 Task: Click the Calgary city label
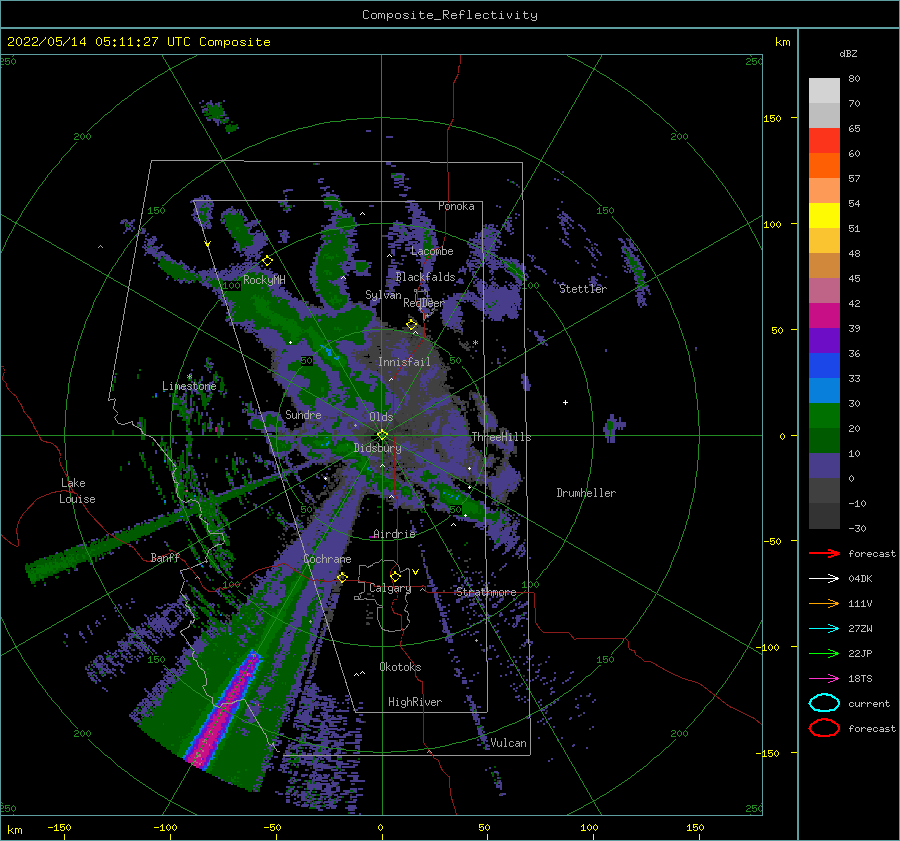390,588
